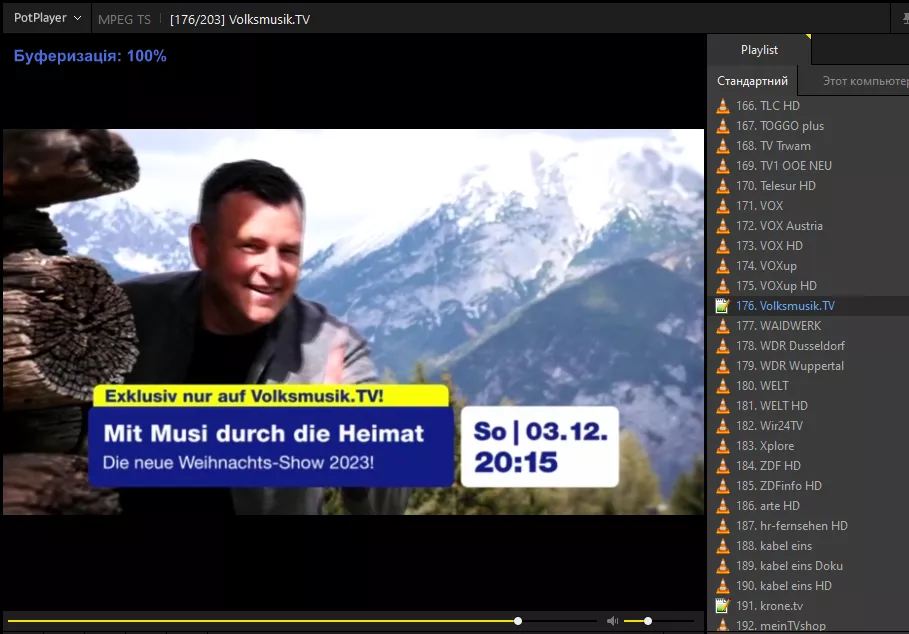Click the VLC icon beside arte HD
Image resolution: width=909 pixels, height=634 pixels.
[722, 505]
